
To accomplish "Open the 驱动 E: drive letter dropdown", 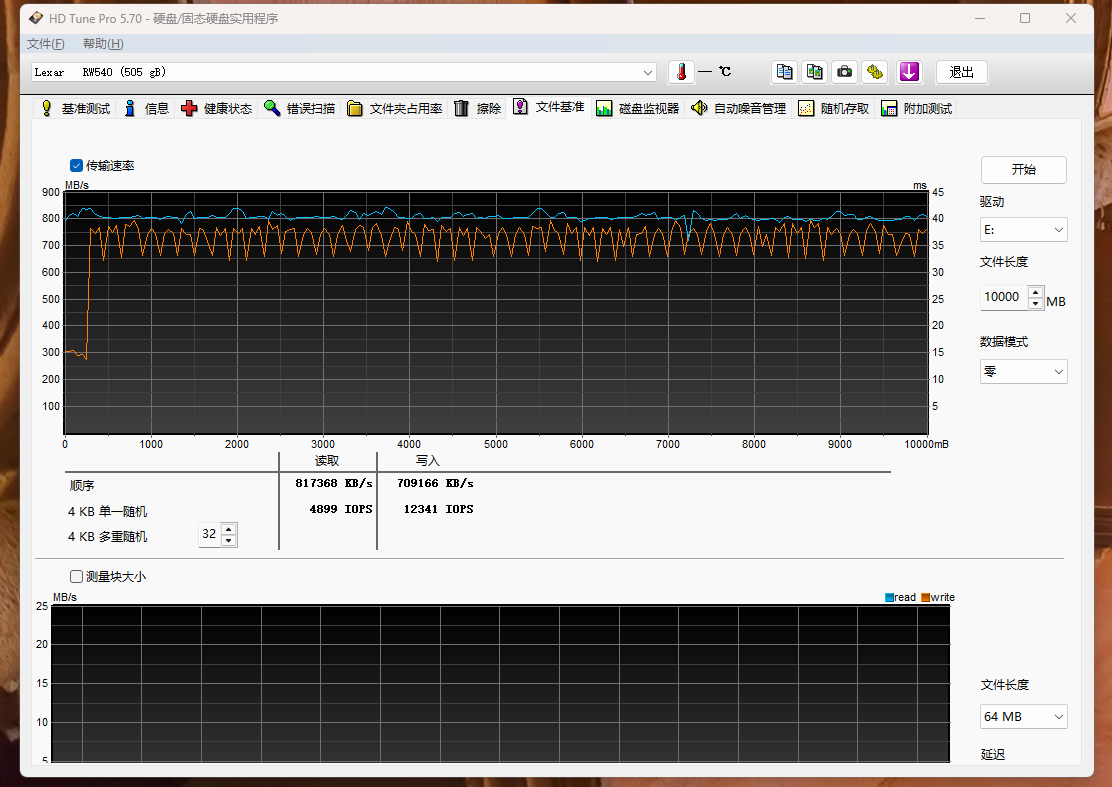I will [1023, 230].
